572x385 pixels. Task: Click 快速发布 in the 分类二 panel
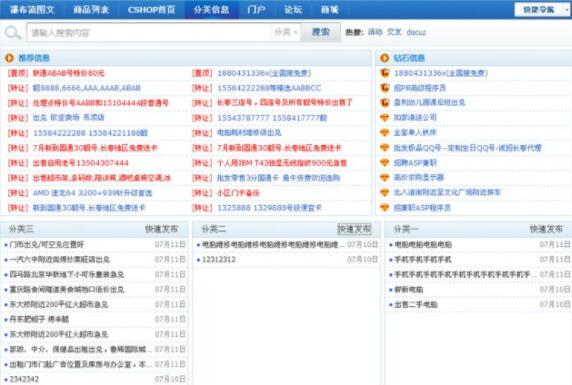(x=354, y=229)
